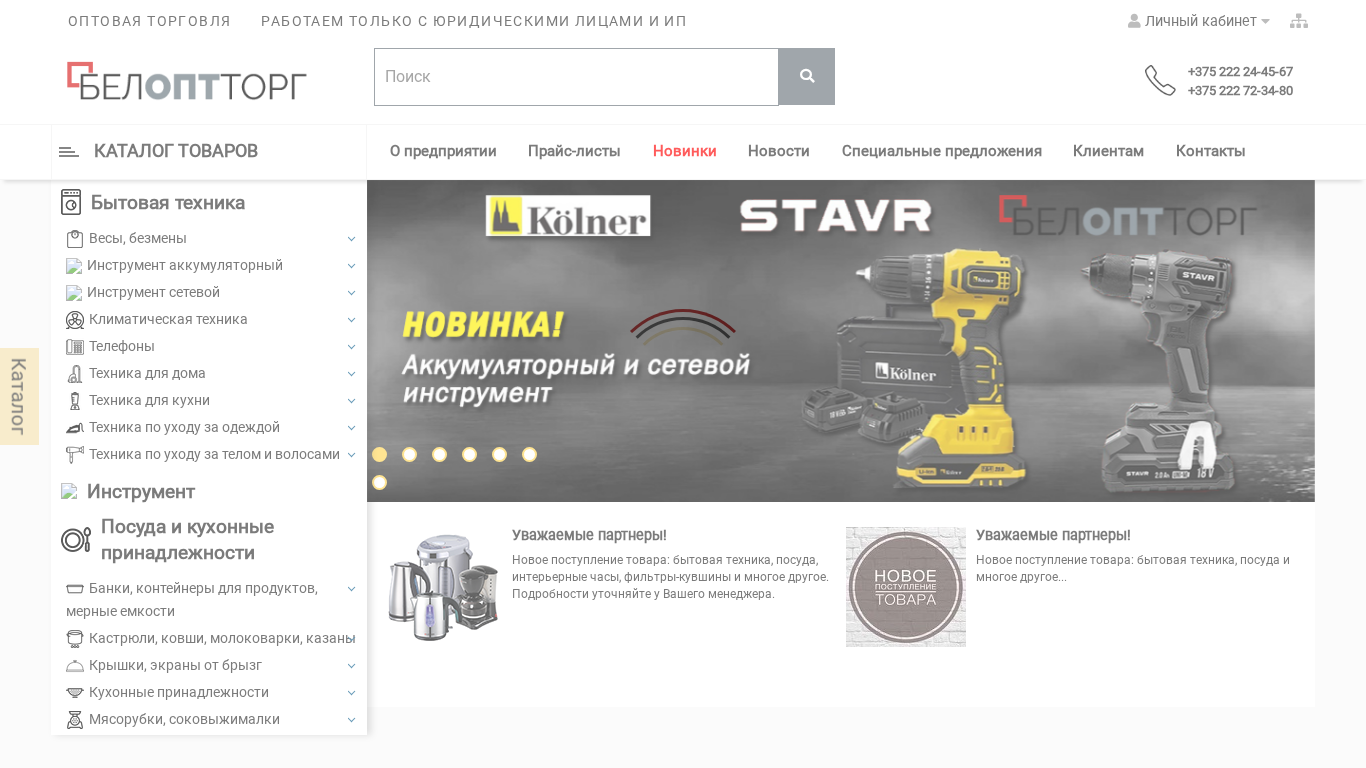This screenshot has height=768, width=1366.
Task: Expand Крышки, экраны от брызг chevron
Action: coord(352,666)
